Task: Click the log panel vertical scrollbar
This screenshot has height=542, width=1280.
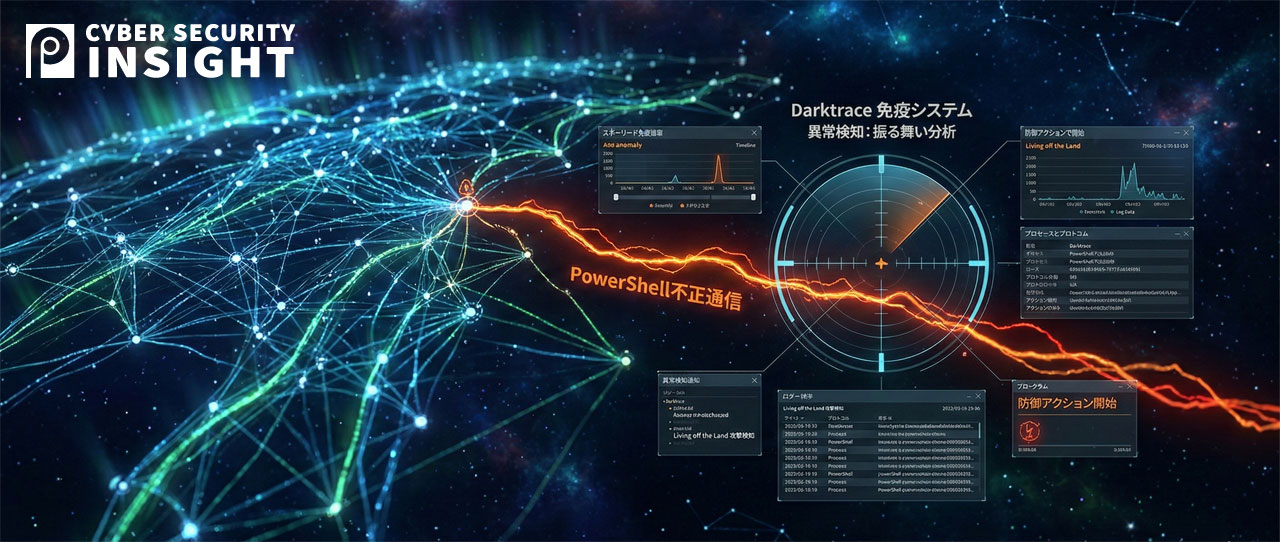Action: click(x=979, y=431)
